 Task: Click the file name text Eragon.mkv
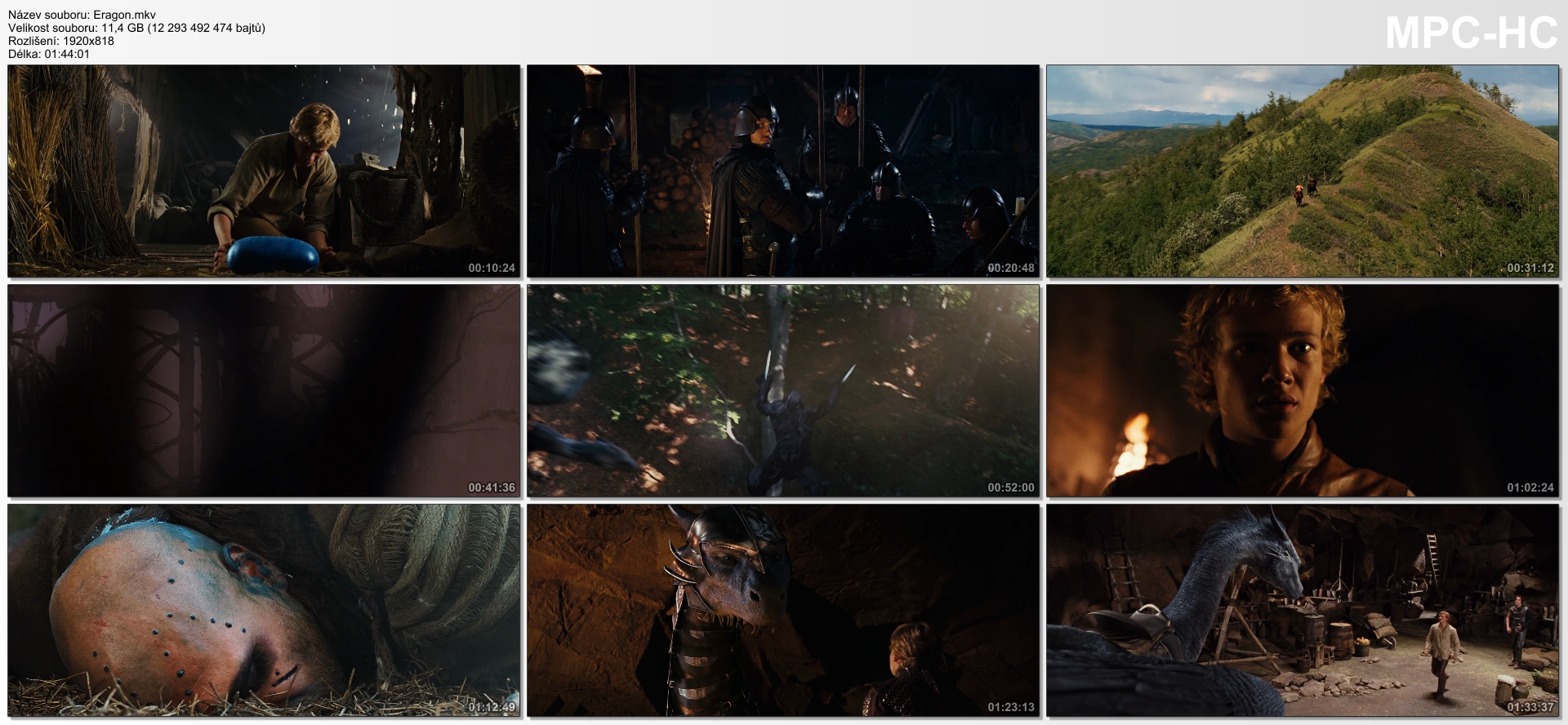point(125,15)
